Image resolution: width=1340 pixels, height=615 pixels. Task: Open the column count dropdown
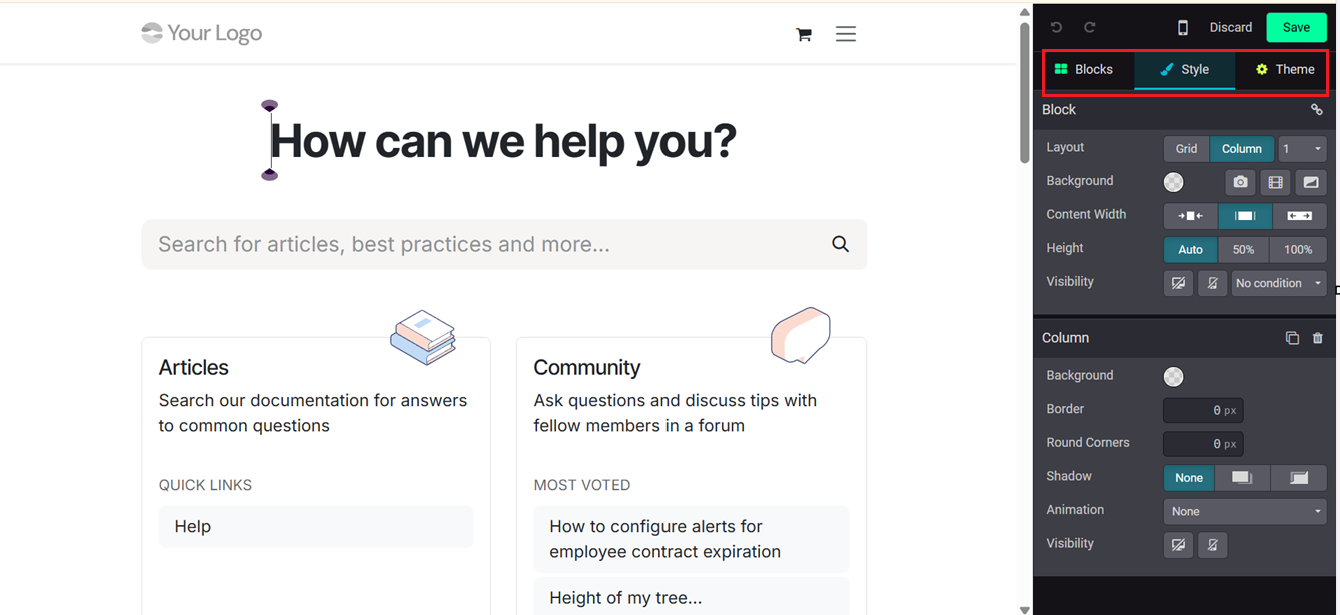click(1302, 149)
